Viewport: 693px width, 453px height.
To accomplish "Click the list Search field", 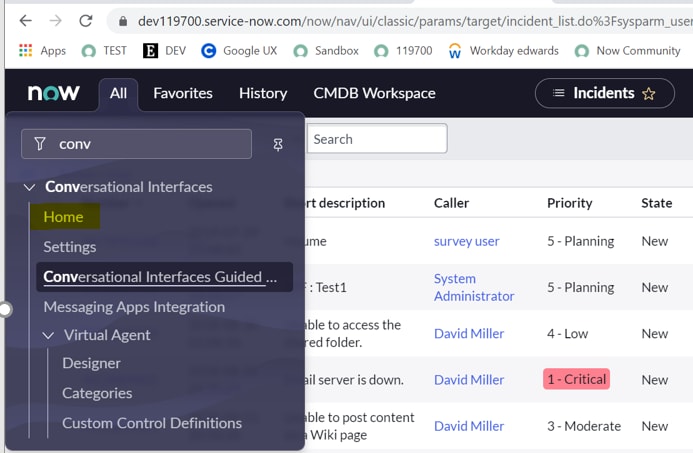I will coord(376,139).
